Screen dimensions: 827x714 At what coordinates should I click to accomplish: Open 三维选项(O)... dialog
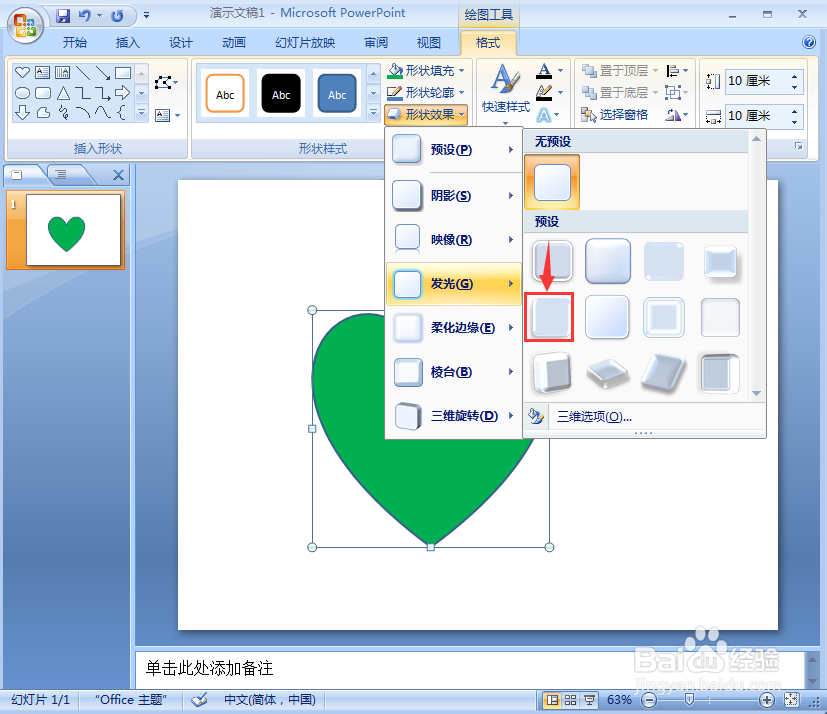click(x=594, y=417)
